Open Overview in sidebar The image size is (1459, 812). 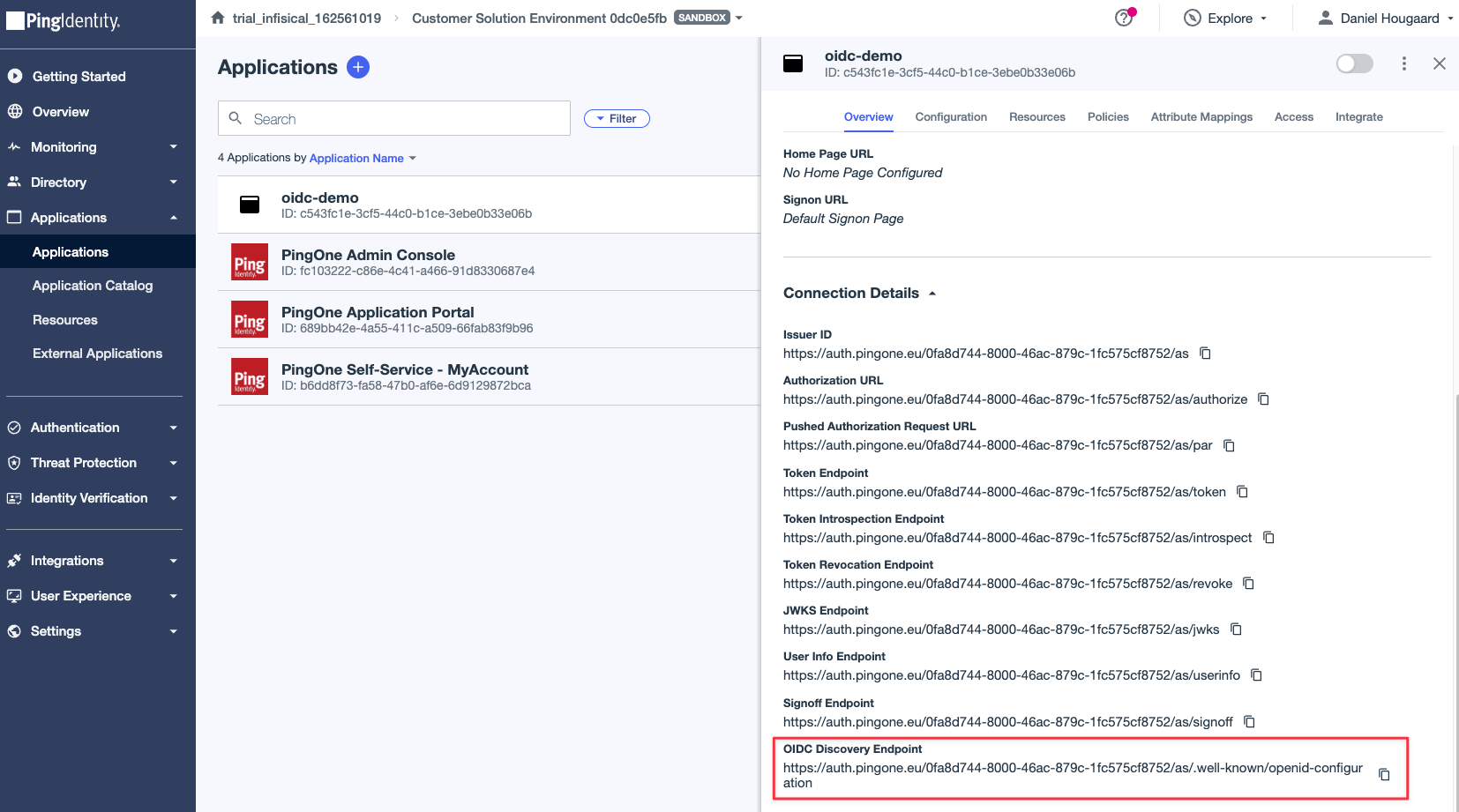click(x=60, y=112)
